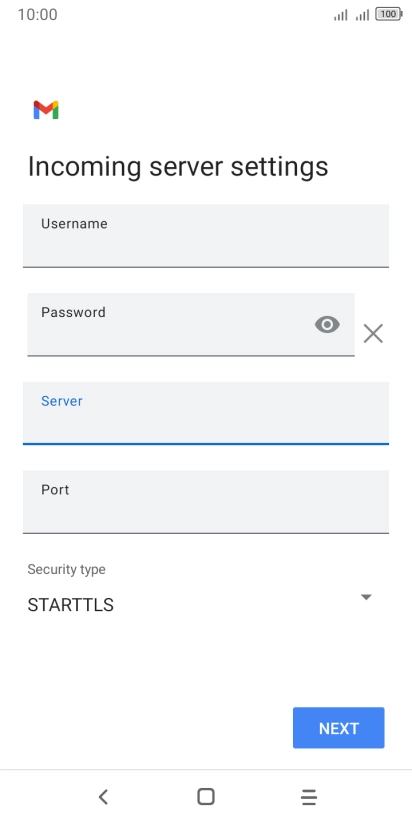Tap the blue Server field label

[61, 401]
